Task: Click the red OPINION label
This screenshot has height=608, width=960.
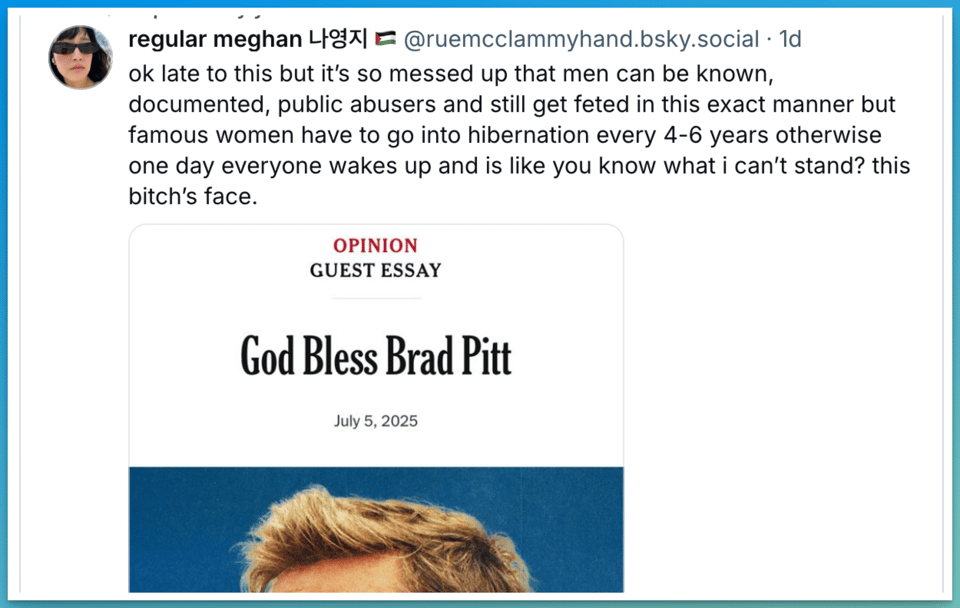Action: (375, 245)
